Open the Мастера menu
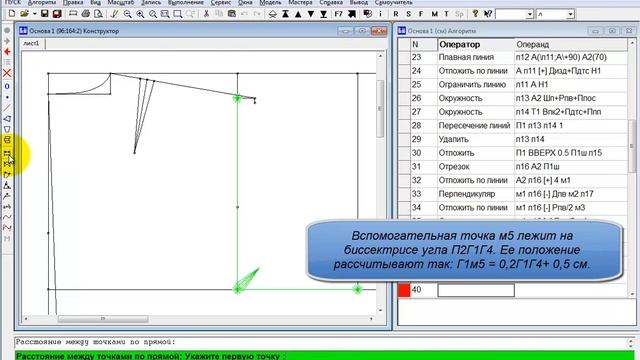Image resolution: width=640 pixels, height=360 pixels. point(300,2)
